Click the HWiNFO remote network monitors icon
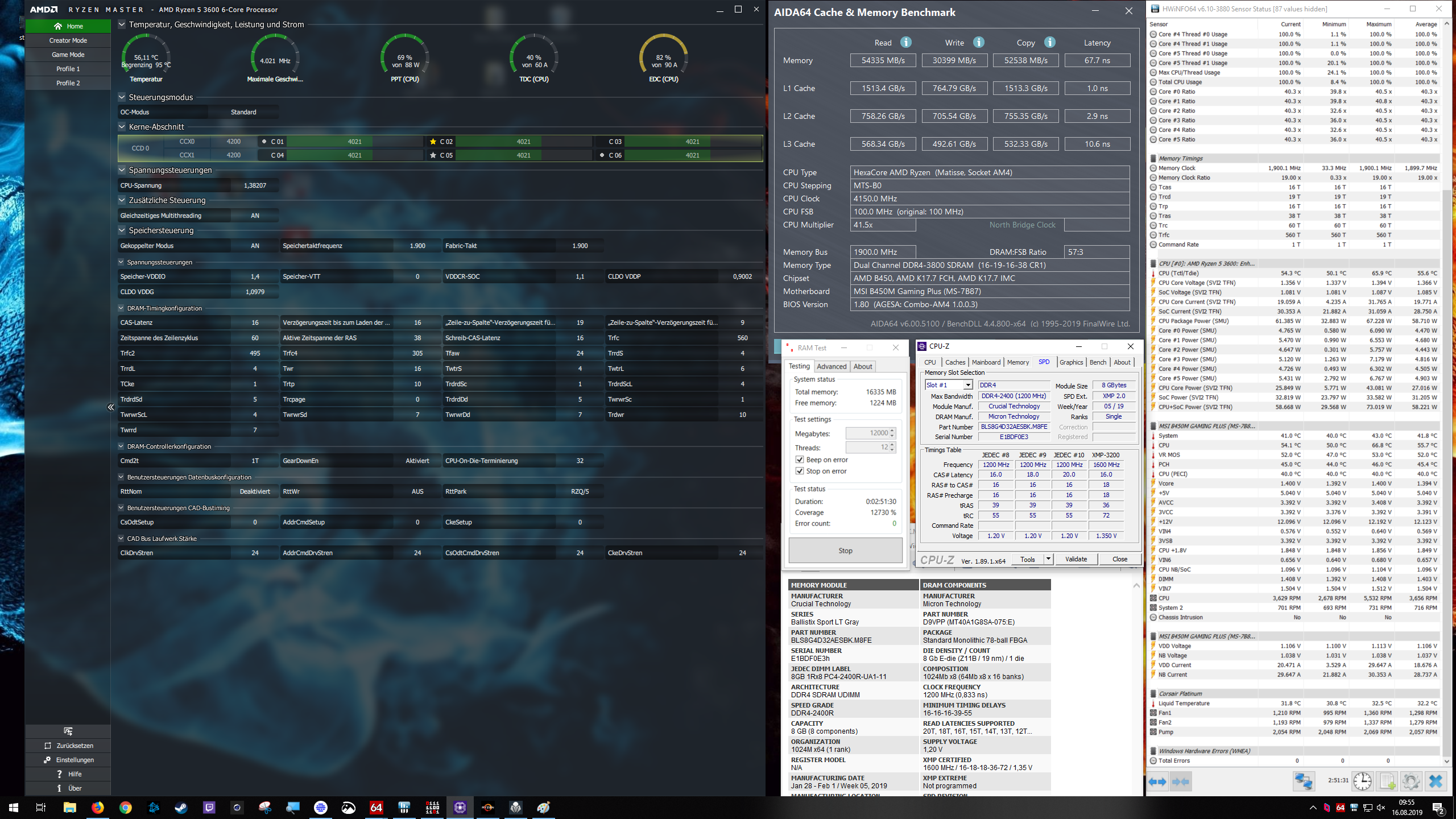This screenshot has width=1456, height=819. point(1304,781)
